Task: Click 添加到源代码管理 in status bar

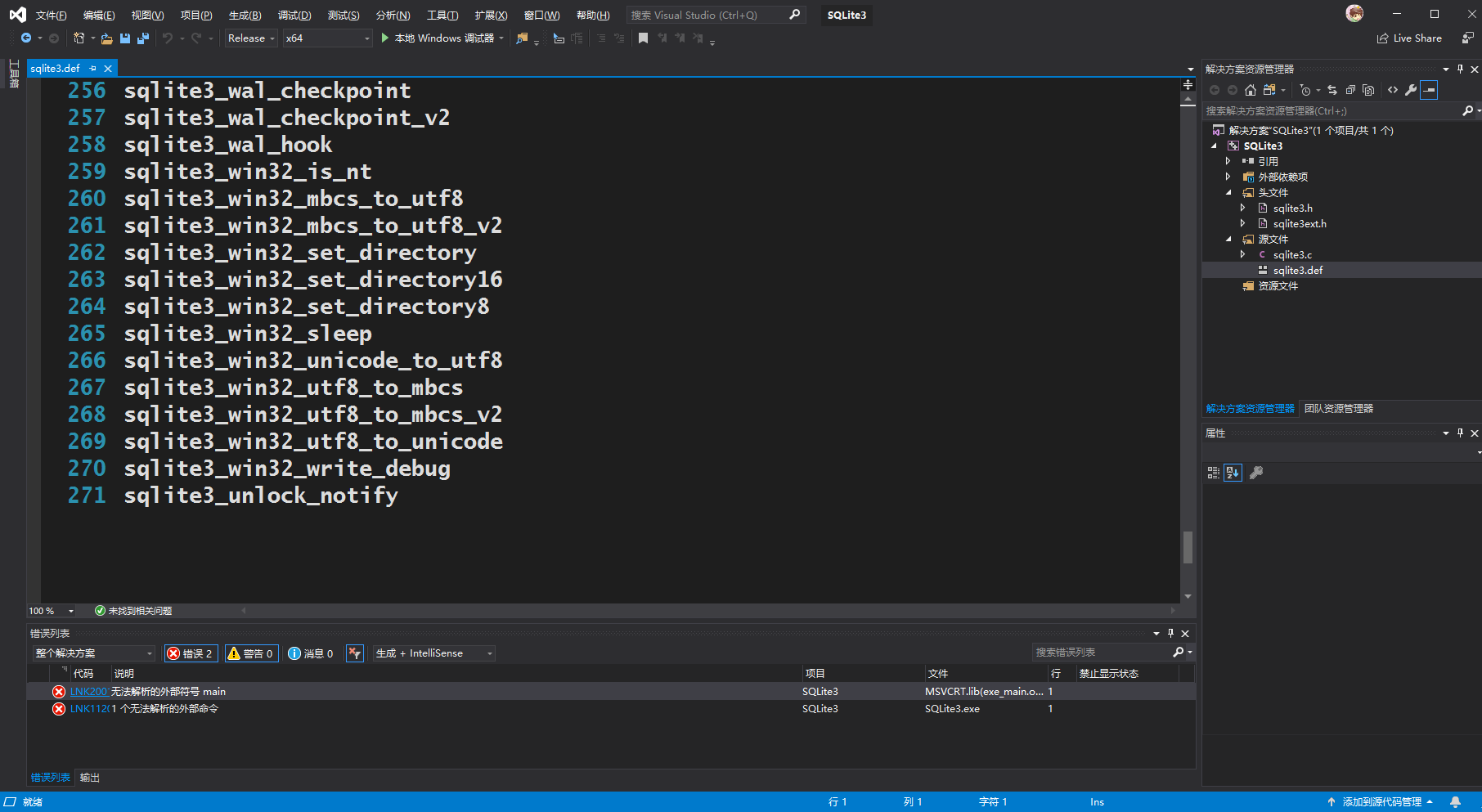Action: pyautogui.click(x=1381, y=802)
